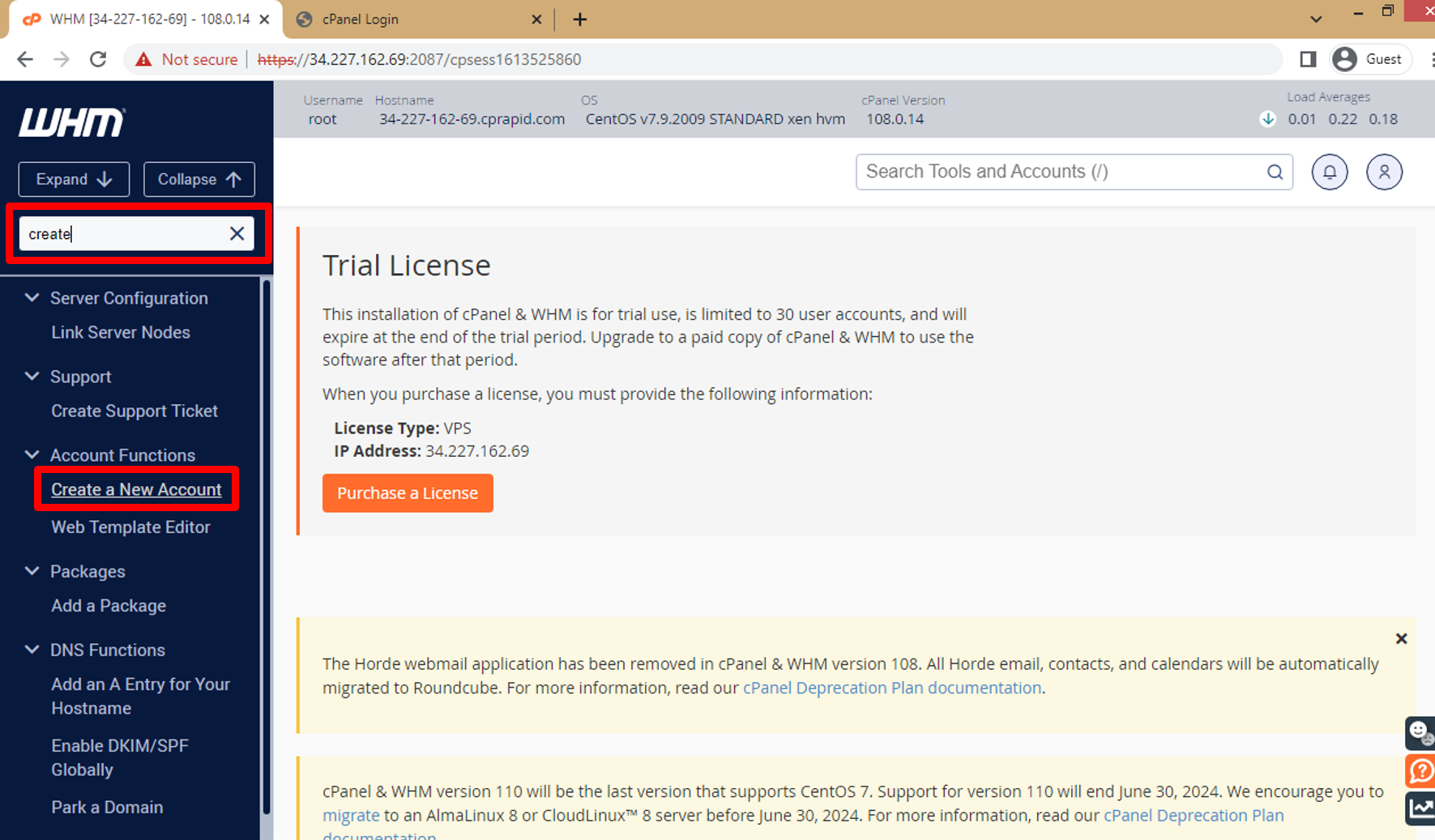The height and width of the screenshot is (840, 1435).
Task: Go back with browser back arrow
Action: click(x=25, y=59)
